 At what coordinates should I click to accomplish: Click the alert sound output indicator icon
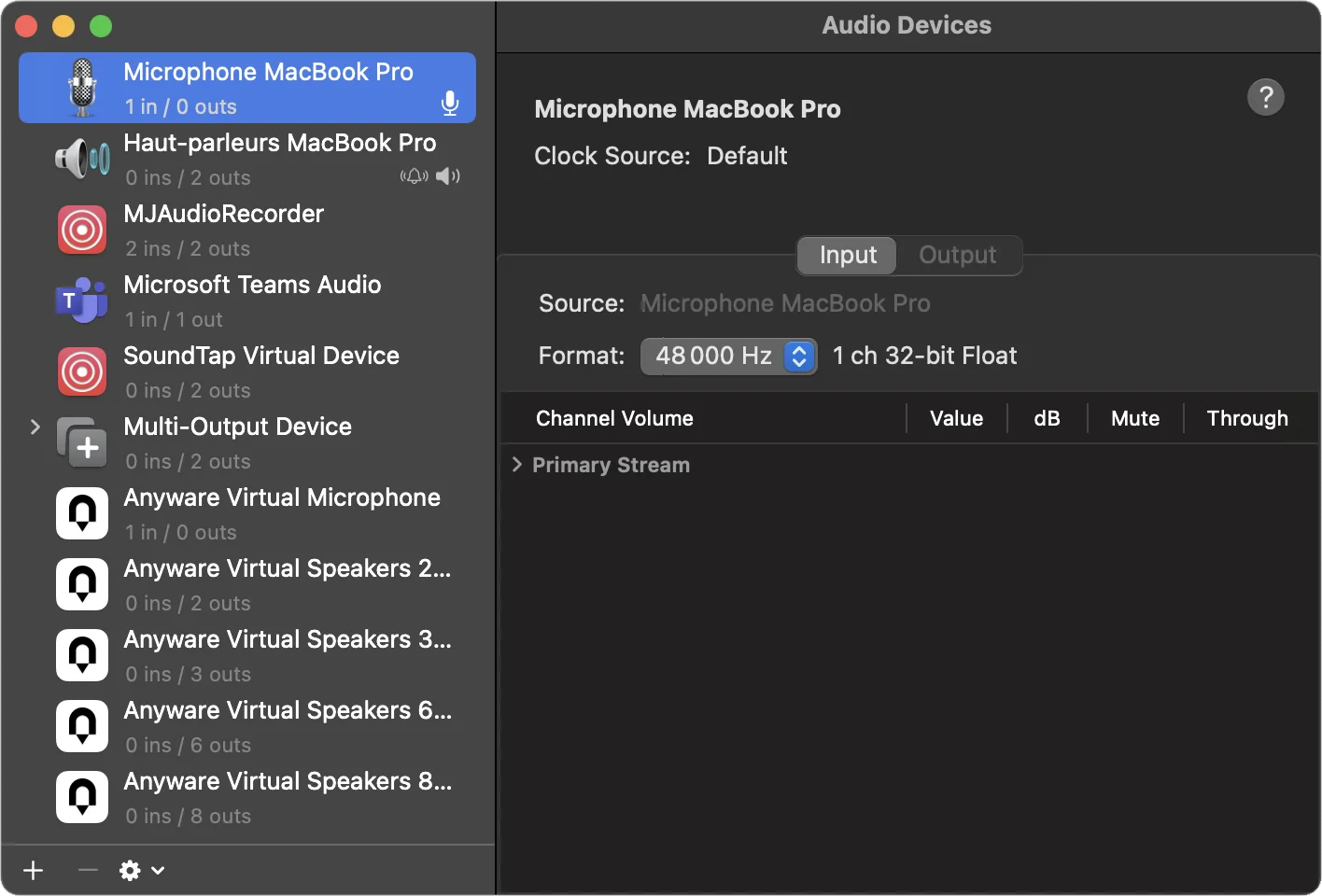414,176
